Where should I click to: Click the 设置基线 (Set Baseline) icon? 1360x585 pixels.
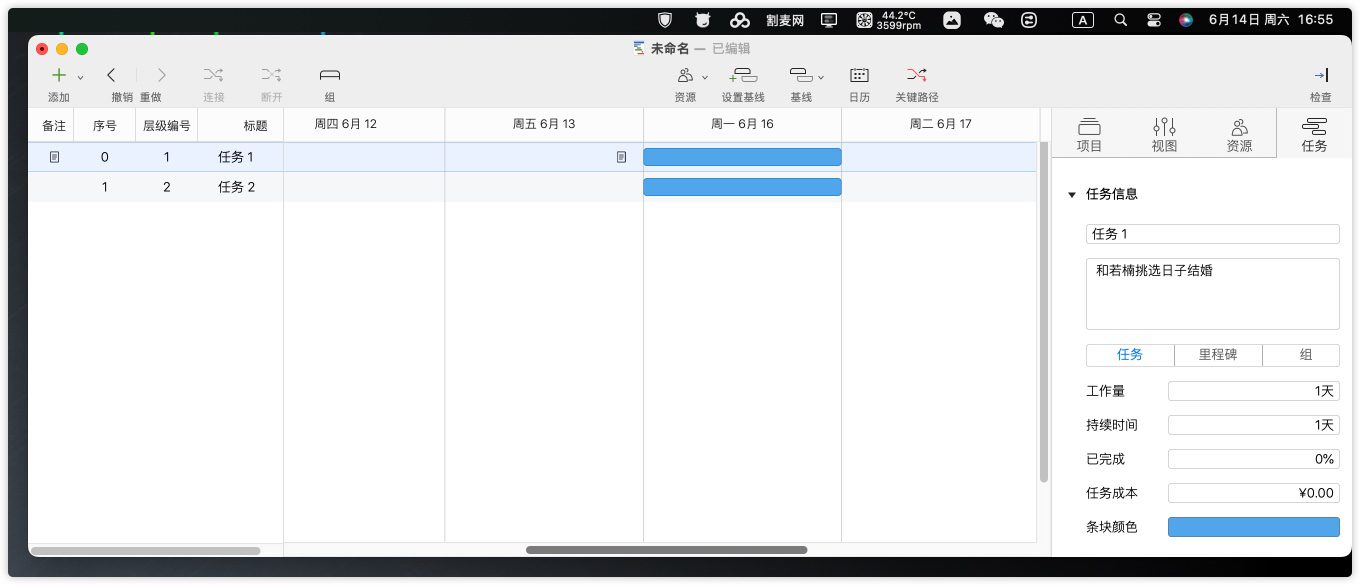743,75
